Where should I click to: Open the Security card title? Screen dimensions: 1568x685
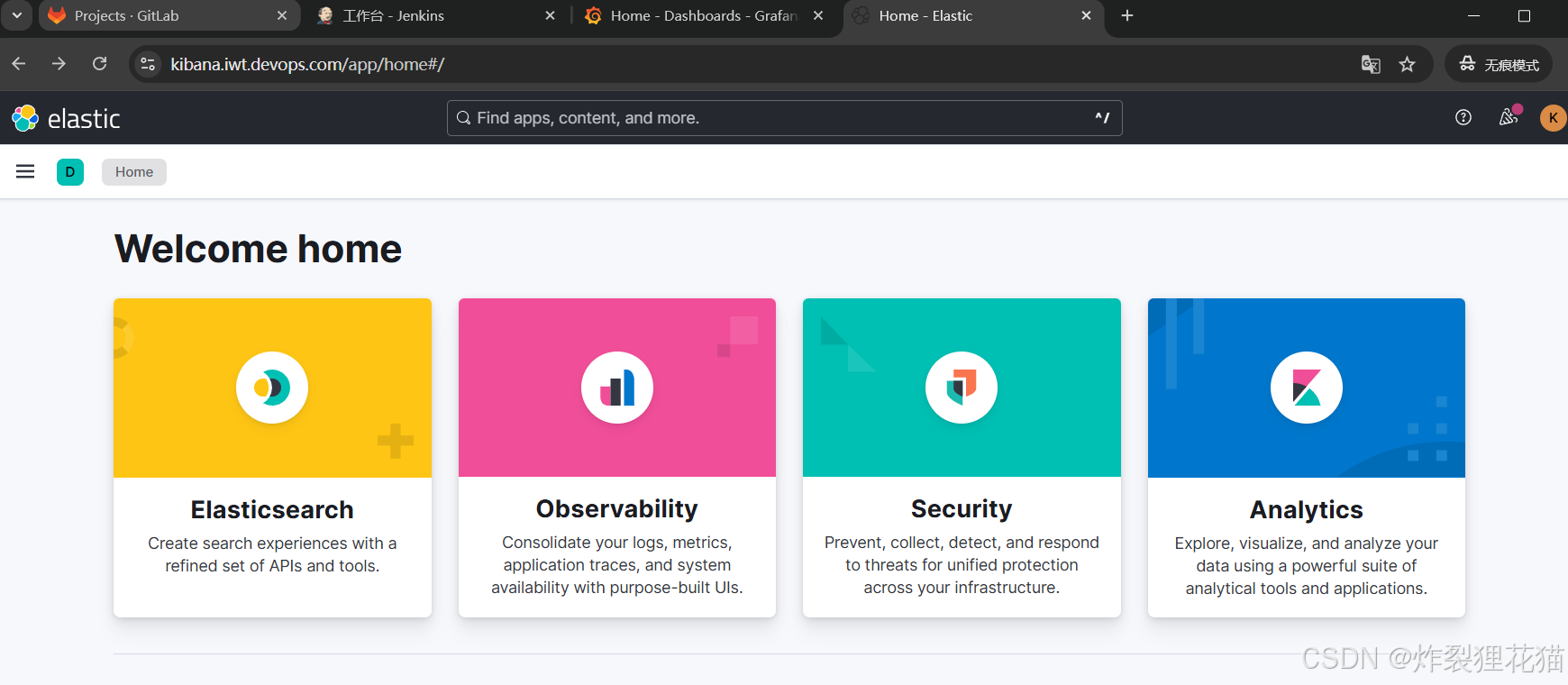962,509
